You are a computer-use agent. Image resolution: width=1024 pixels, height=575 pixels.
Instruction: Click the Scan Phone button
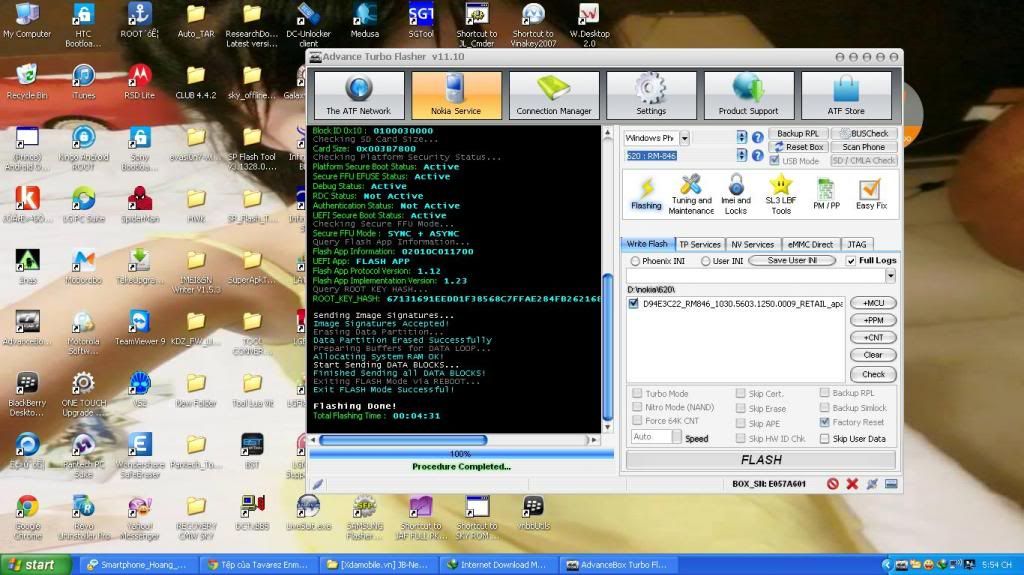[864, 147]
